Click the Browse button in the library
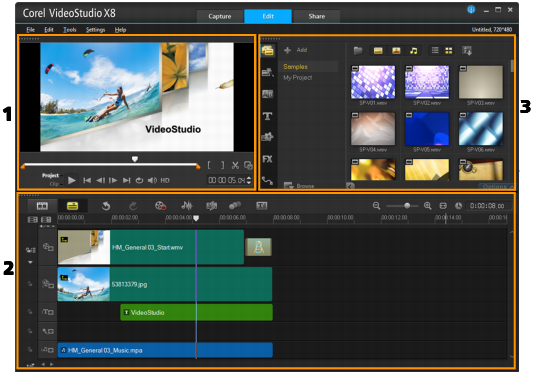This screenshot has width=535, height=387. tap(299, 186)
